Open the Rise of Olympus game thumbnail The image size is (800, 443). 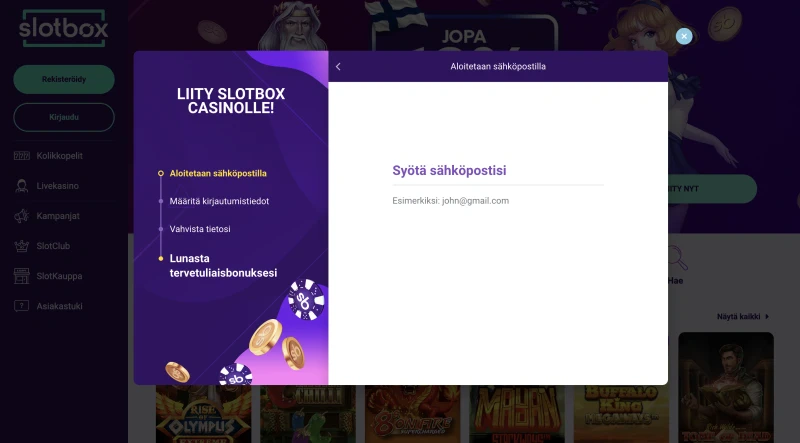(203, 415)
